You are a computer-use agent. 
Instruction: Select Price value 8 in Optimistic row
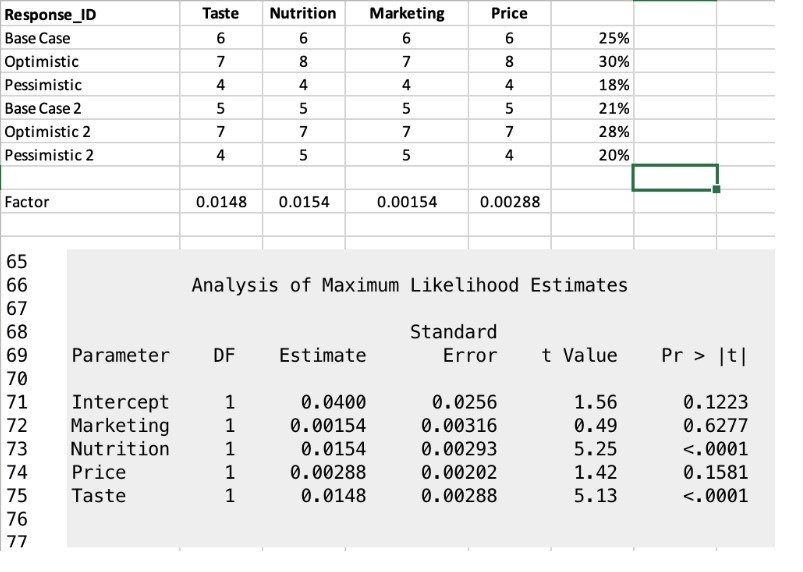click(x=509, y=62)
